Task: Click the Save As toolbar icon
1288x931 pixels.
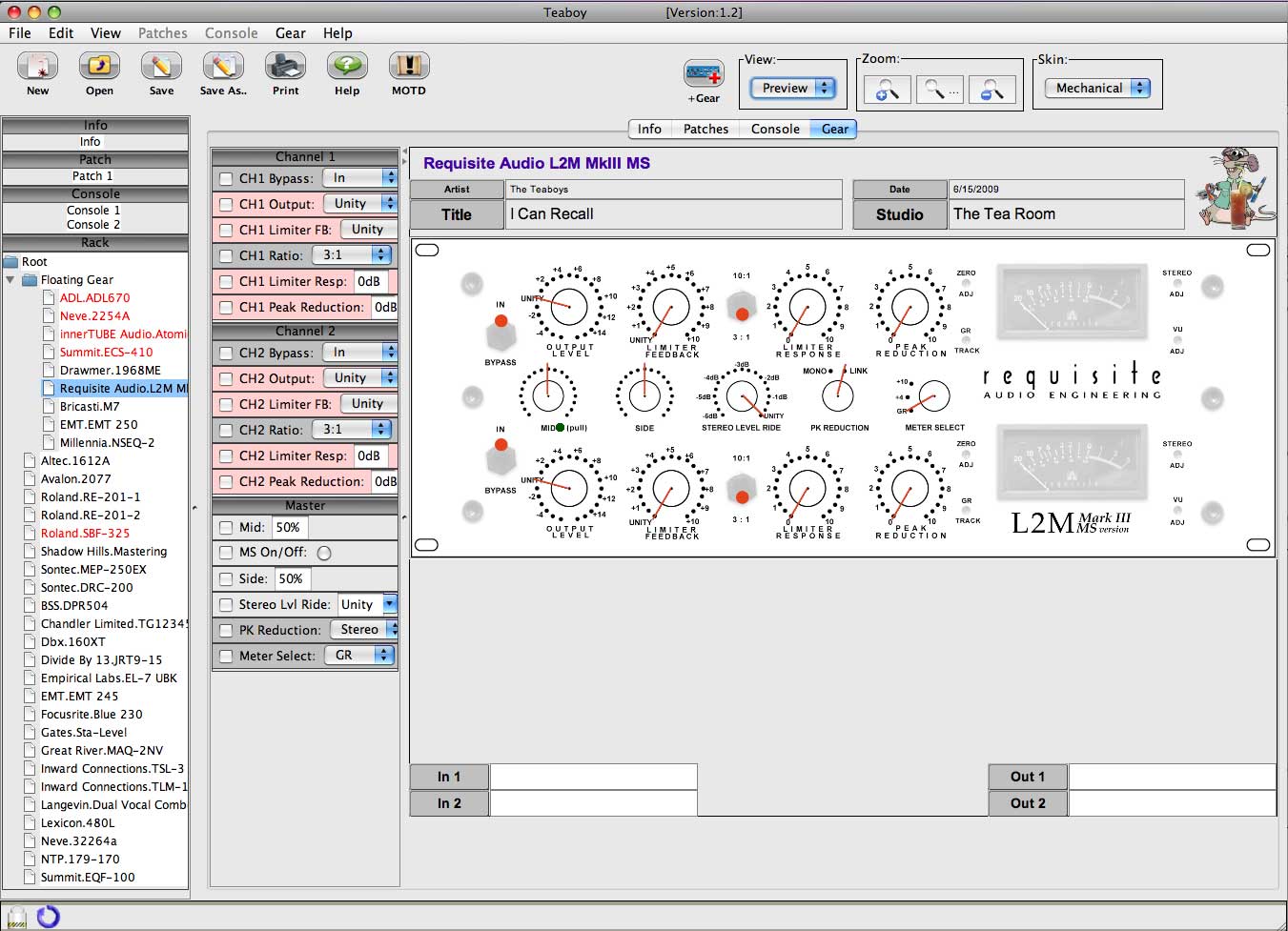Action: point(223,67)
